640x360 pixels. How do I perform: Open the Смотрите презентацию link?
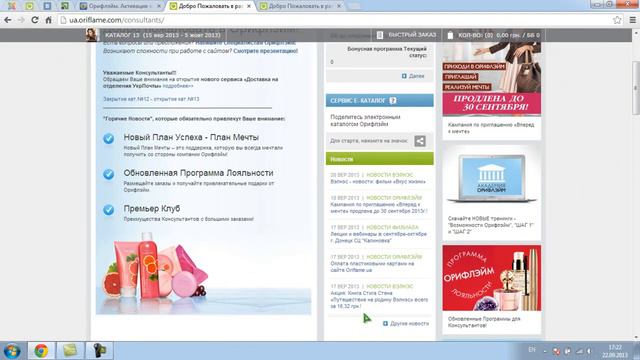266,51
